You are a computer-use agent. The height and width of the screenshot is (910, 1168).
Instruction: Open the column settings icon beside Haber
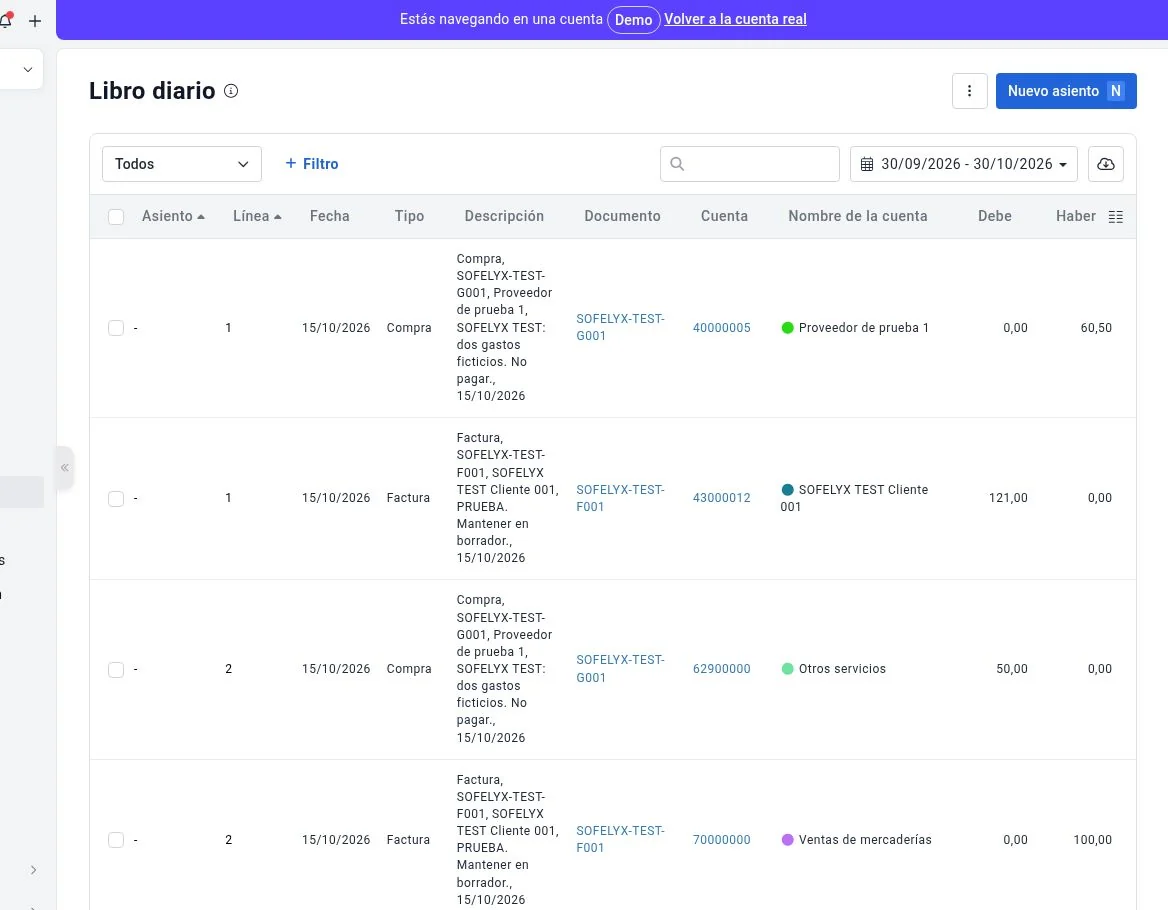pyautogui.click(x=1115, y=217)
